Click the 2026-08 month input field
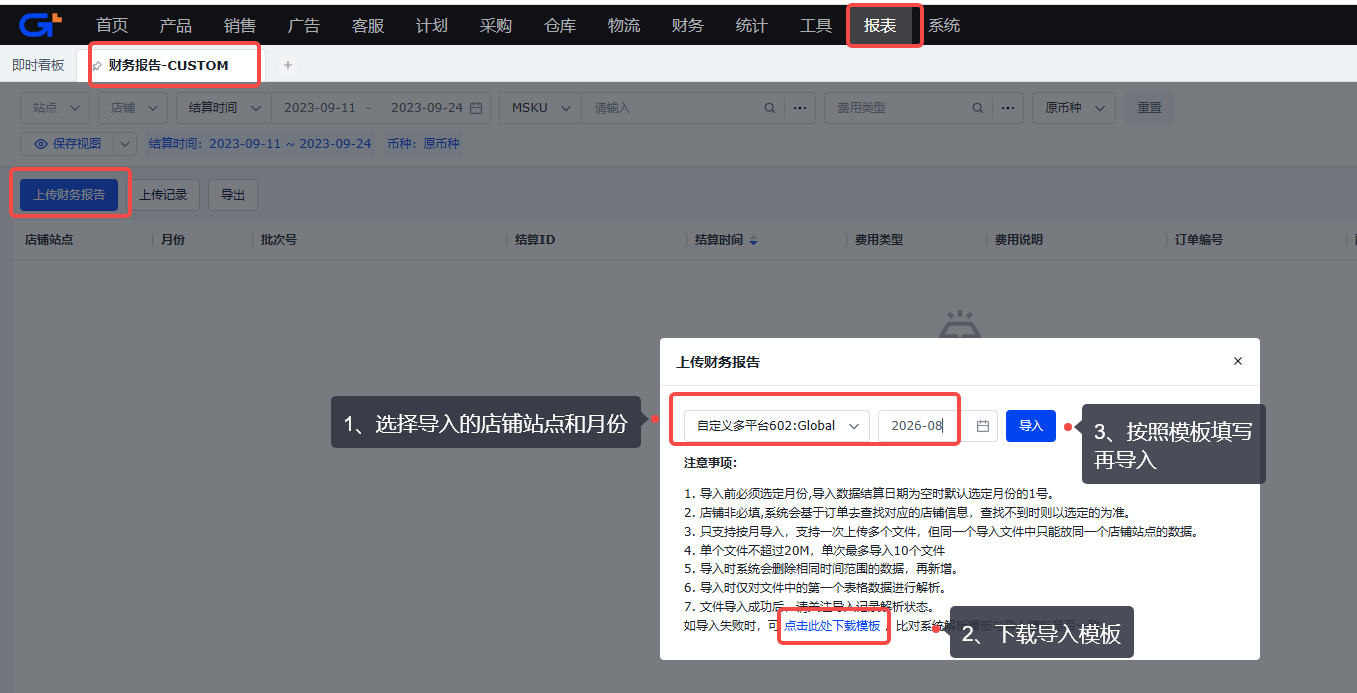1357x693 pixels. pyautogui.click(x=926, y=426)
